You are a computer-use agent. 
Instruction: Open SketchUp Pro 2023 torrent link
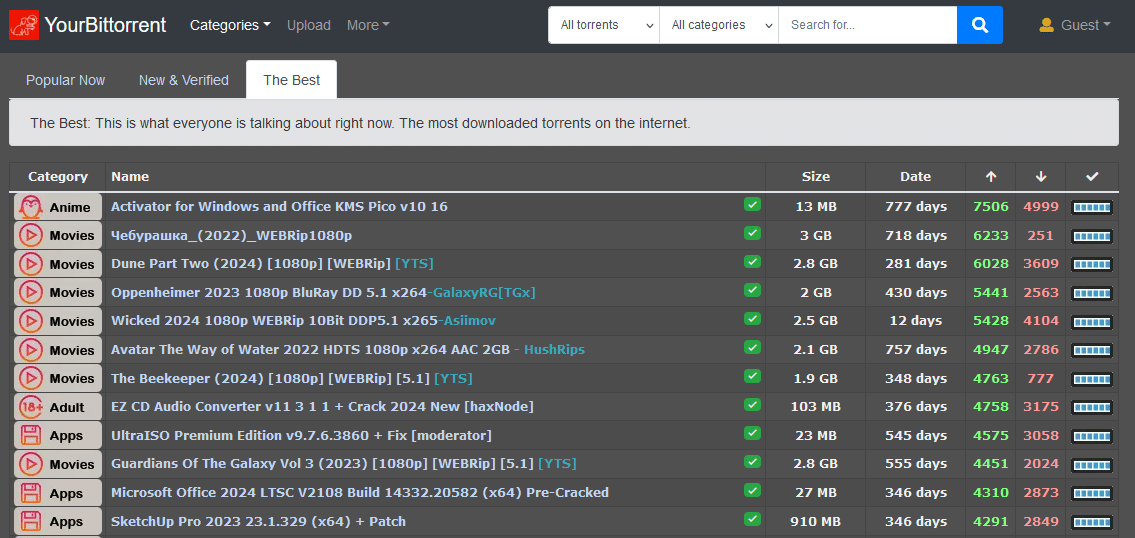[258, 521]
